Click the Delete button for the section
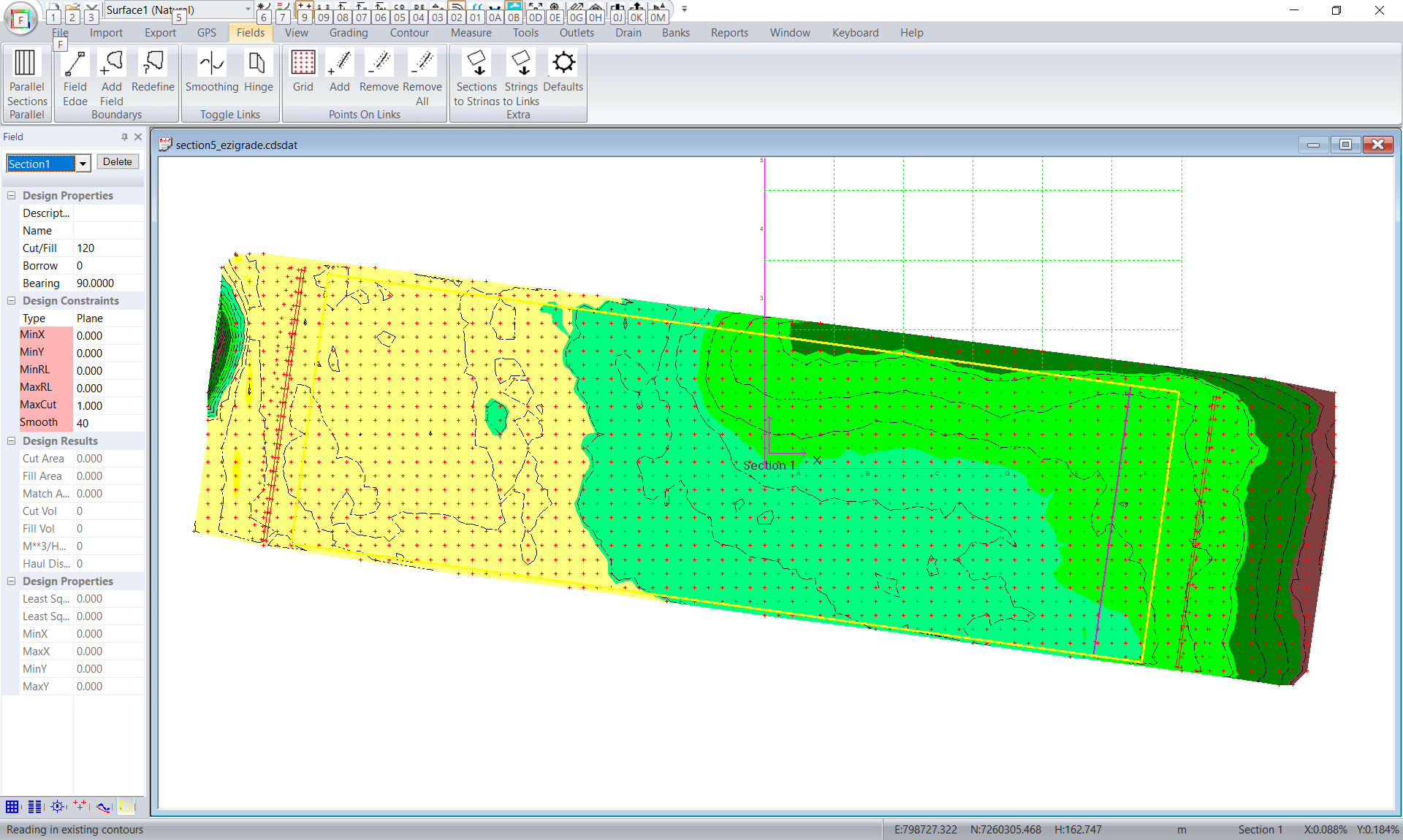 click(x=117, y=162)
